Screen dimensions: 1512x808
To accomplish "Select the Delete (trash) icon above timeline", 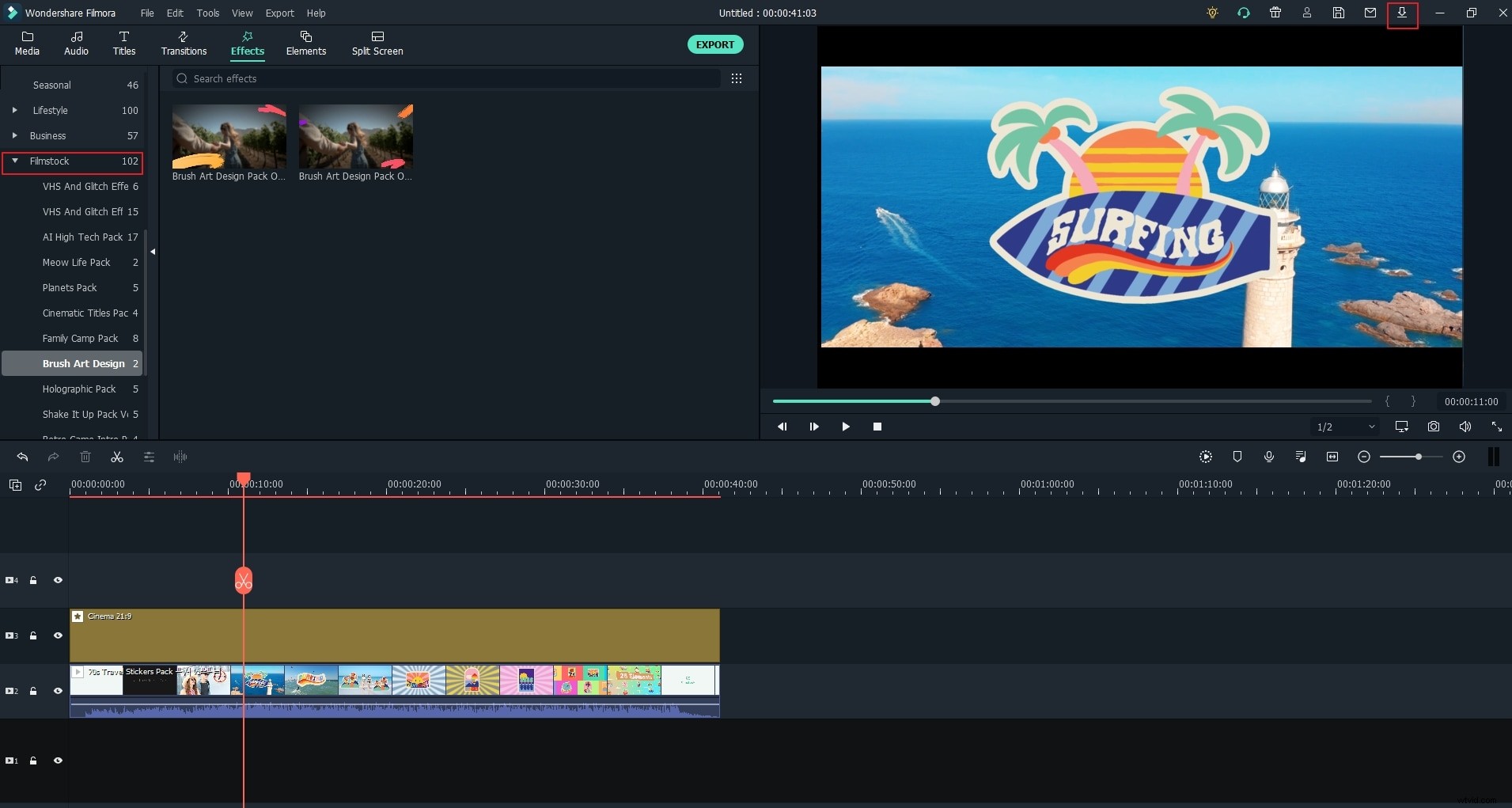I will 85,457.
